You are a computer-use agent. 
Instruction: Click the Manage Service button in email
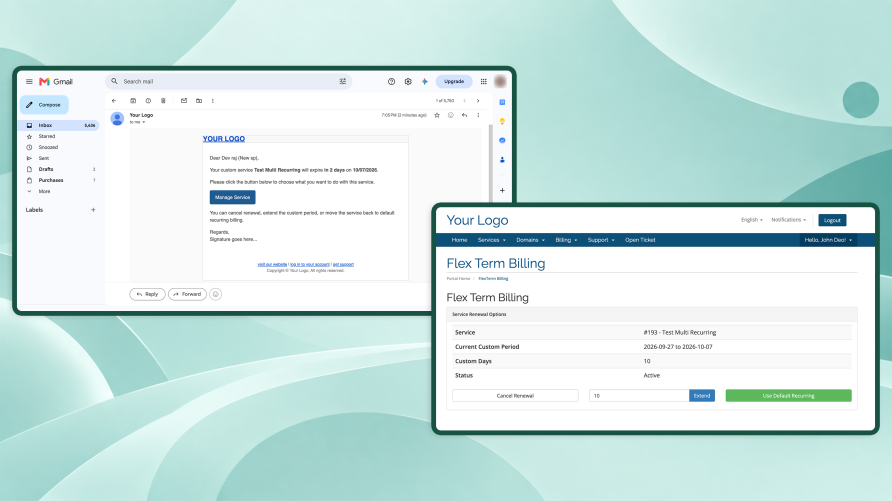(x=232, y=197)
